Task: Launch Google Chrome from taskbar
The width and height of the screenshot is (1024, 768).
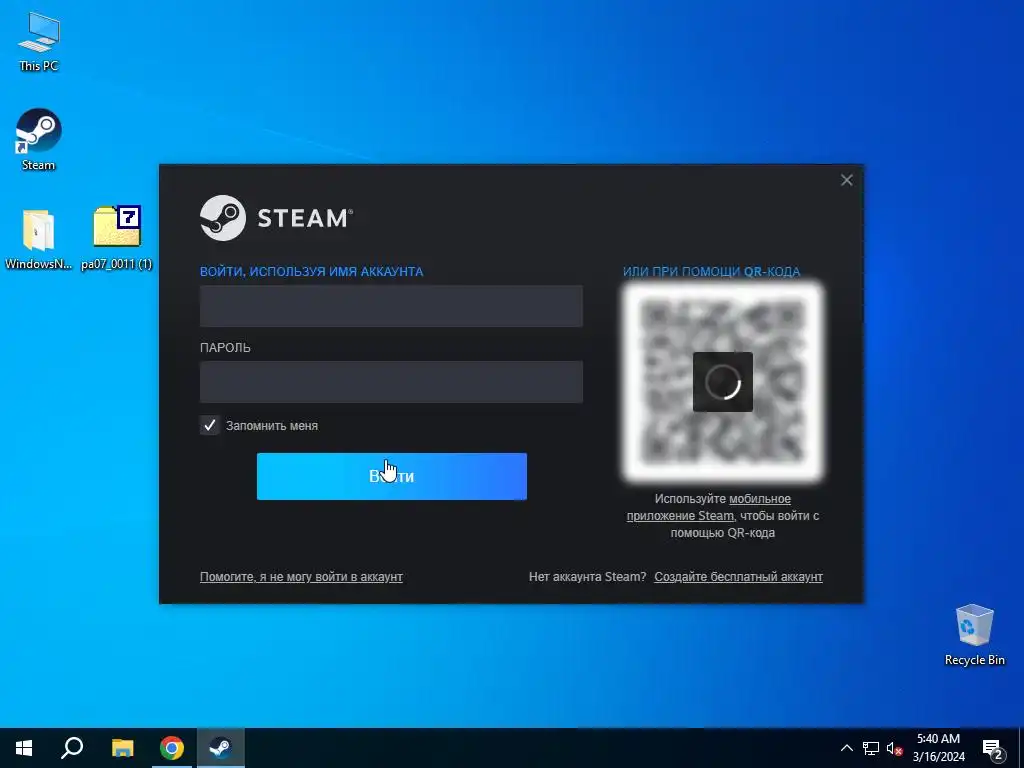Action: click(x=172, y=748)
